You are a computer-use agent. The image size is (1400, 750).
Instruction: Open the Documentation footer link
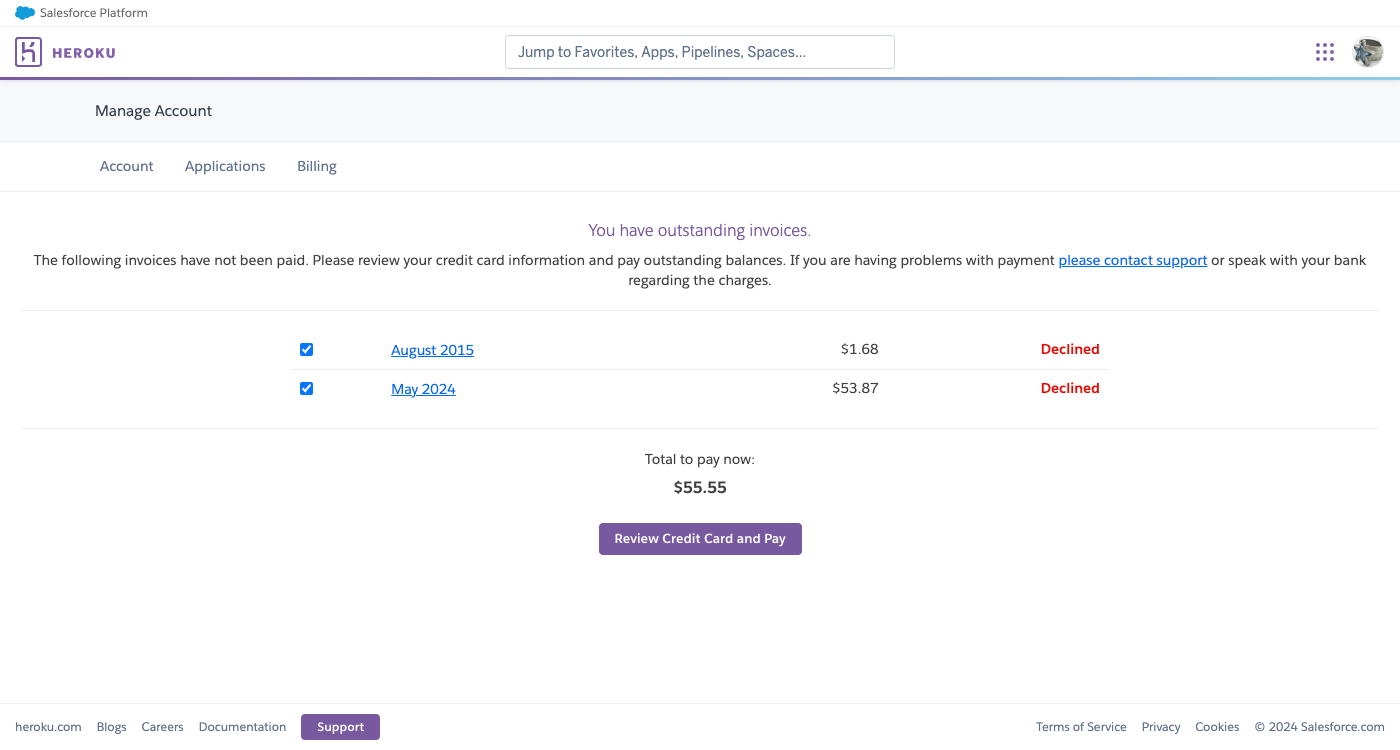242,727
